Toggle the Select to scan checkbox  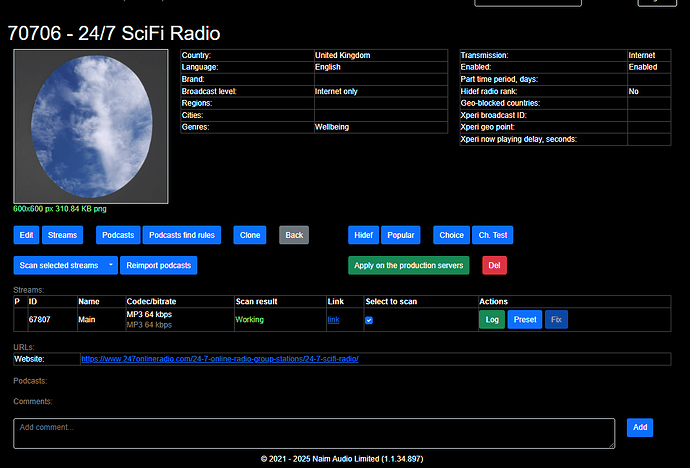click(x=370, y=320)
